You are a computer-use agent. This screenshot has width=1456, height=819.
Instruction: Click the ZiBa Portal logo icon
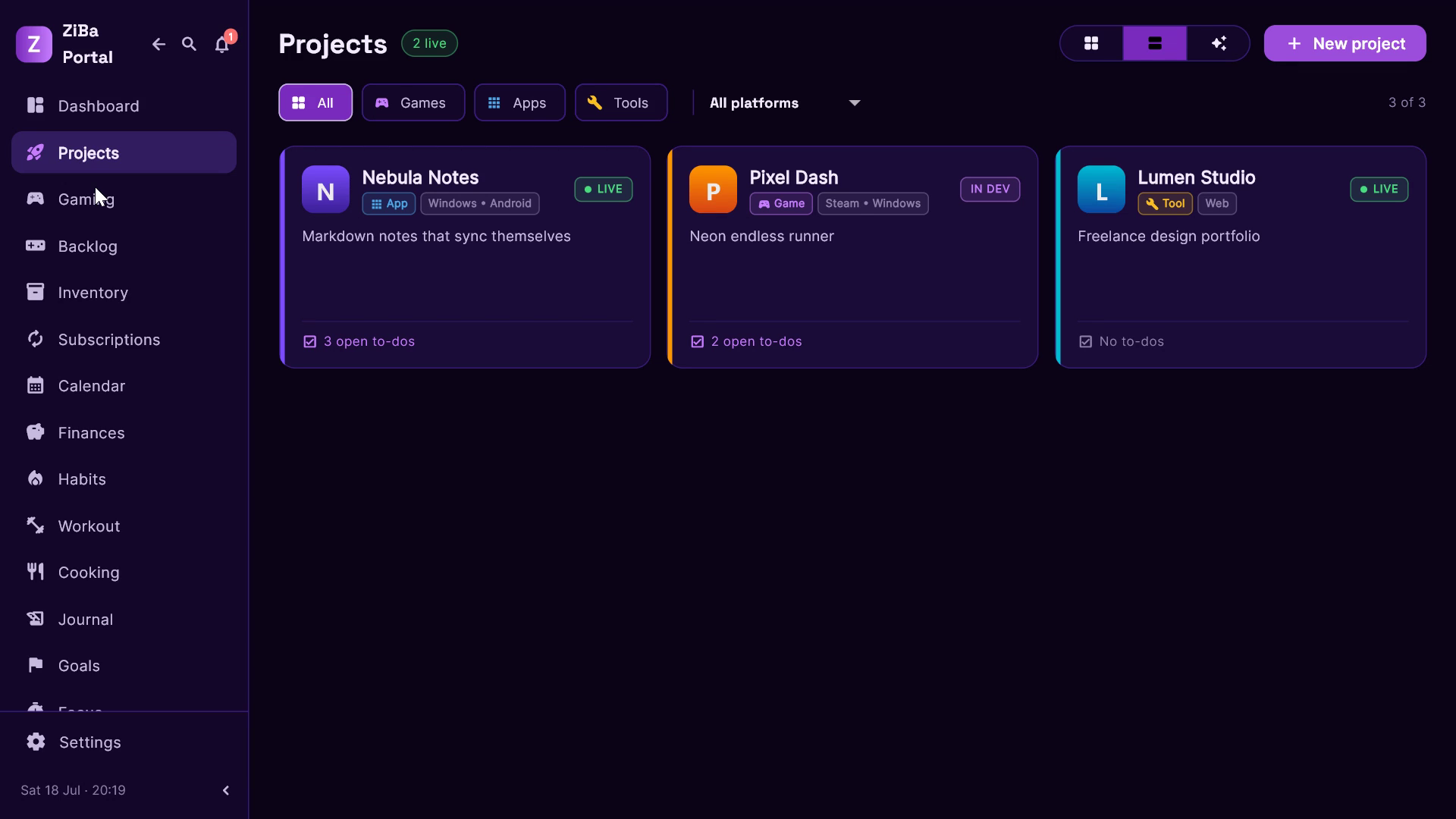coord(34,44)
